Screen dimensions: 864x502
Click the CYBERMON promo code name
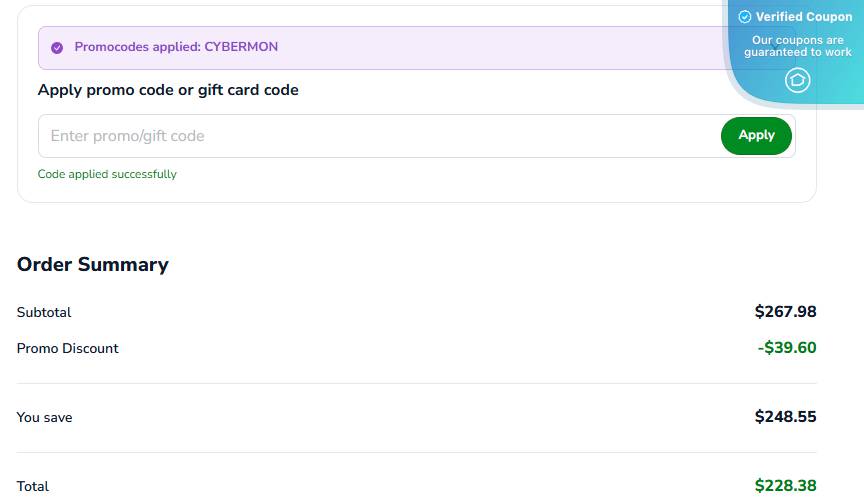(241, 47)
